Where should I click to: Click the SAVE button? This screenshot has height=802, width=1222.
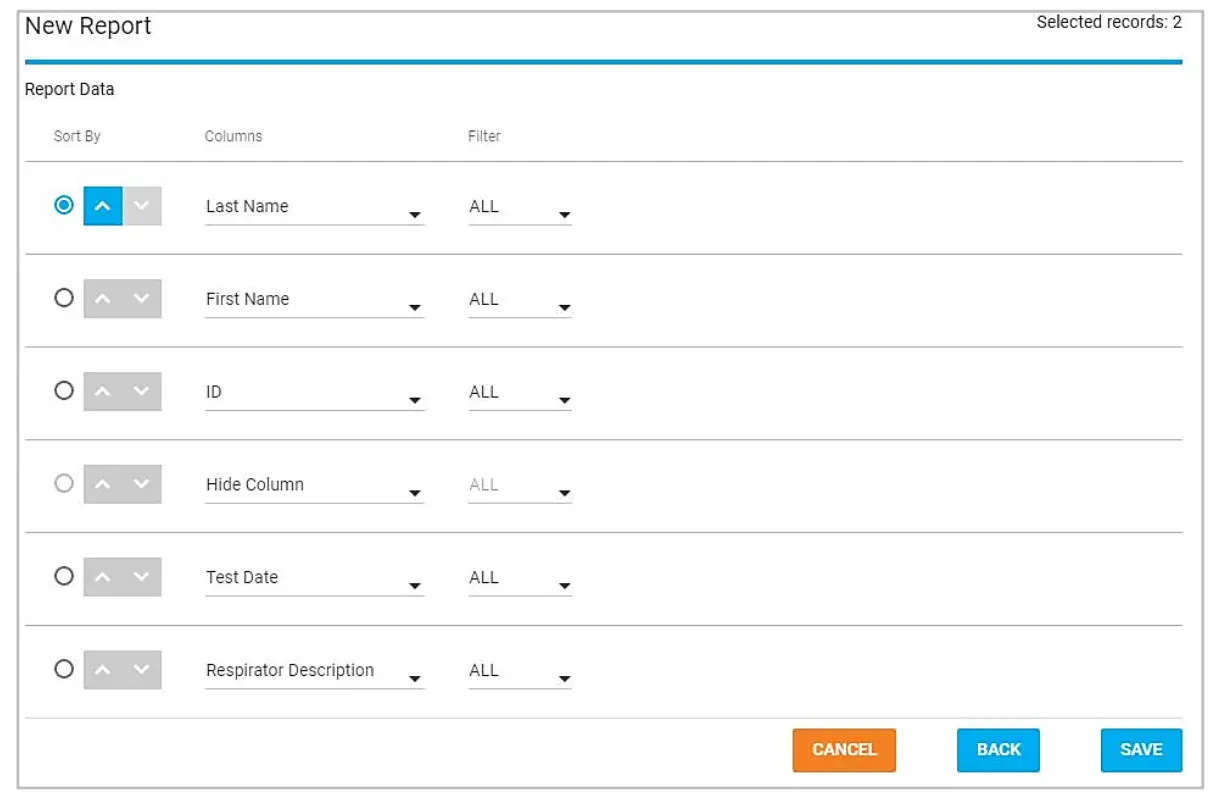(x=1140, y=749)
